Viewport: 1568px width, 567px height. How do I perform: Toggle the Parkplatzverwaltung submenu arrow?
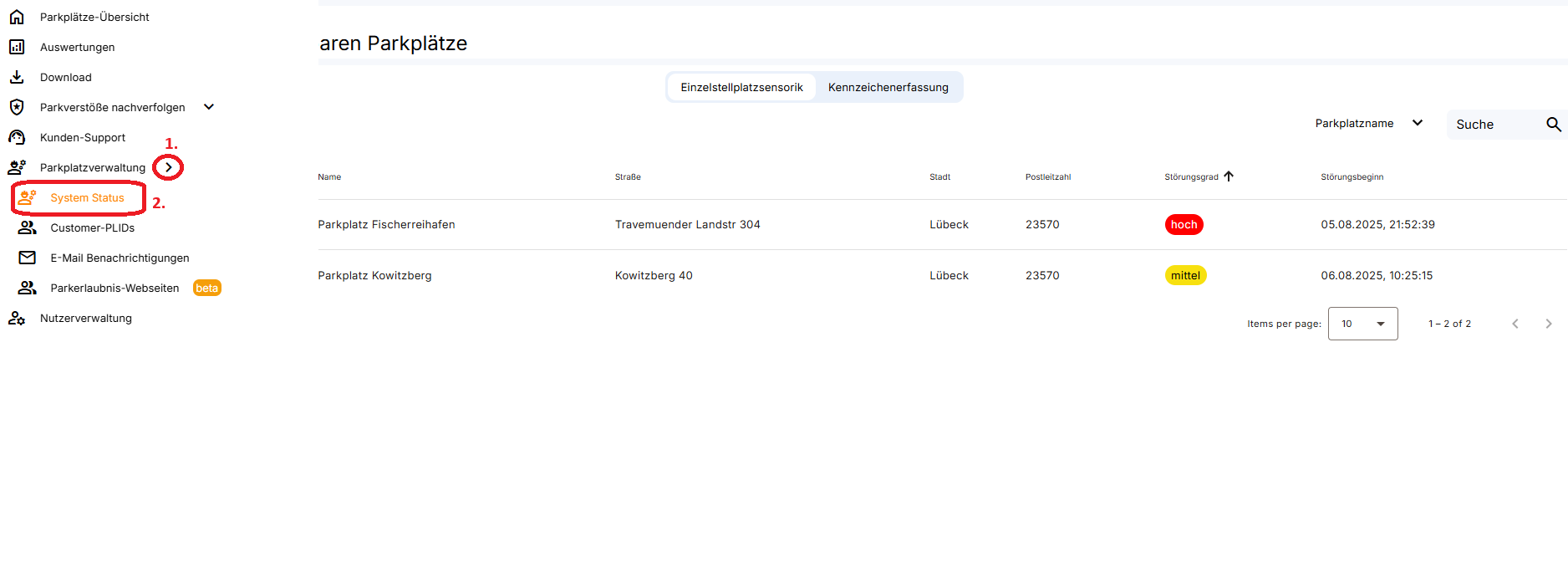(168, 167)
